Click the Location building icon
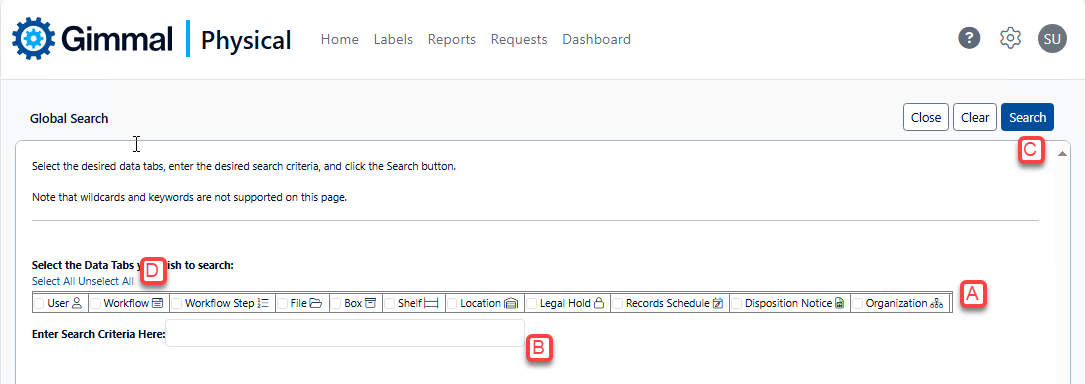 pos(511,303)
